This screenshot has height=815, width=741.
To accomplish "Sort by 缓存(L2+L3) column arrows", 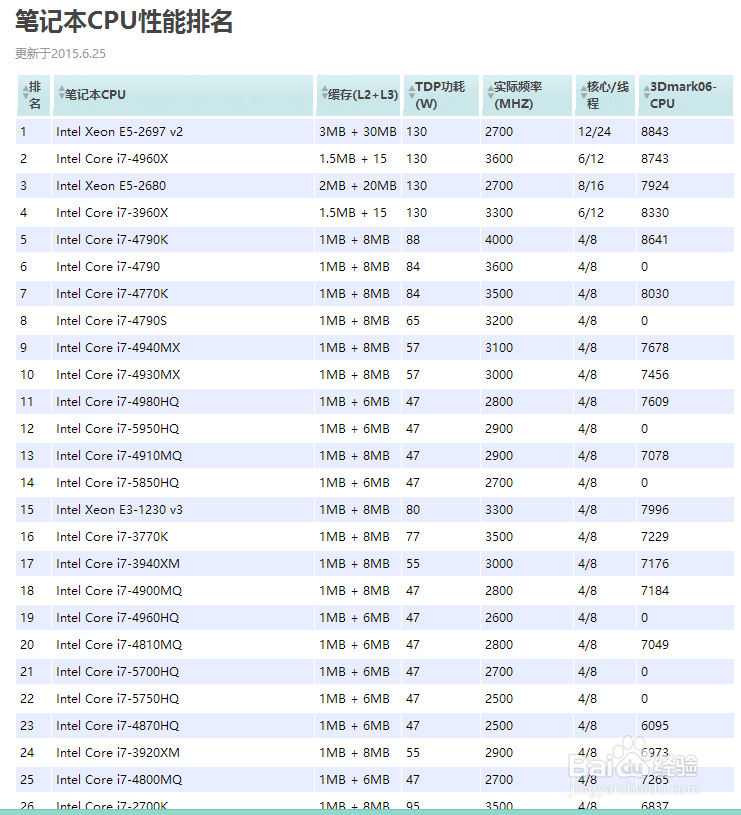I will (x=325, y=94).
